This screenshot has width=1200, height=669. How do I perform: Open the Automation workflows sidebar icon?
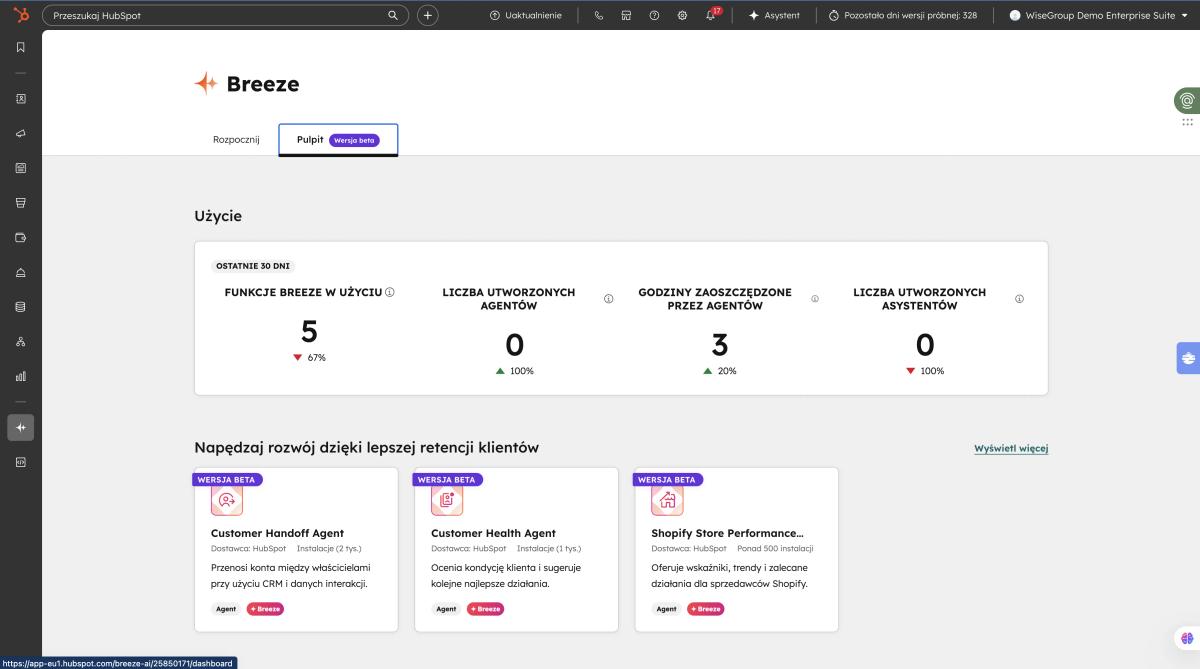(x=21, y=342)
